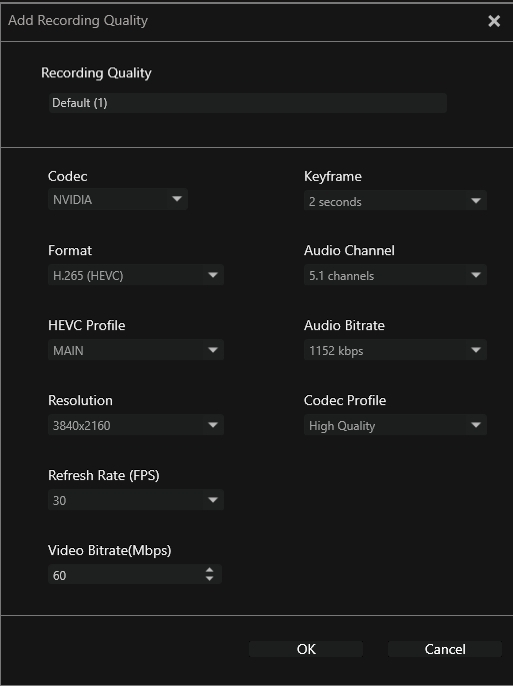Click the Cancel button
Viewport: 513px width, 686px height.
(x=445, y=649)
